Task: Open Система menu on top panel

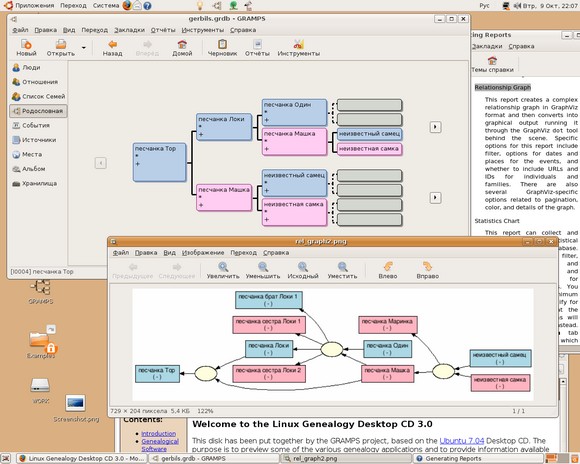Action: pos(106,6)
